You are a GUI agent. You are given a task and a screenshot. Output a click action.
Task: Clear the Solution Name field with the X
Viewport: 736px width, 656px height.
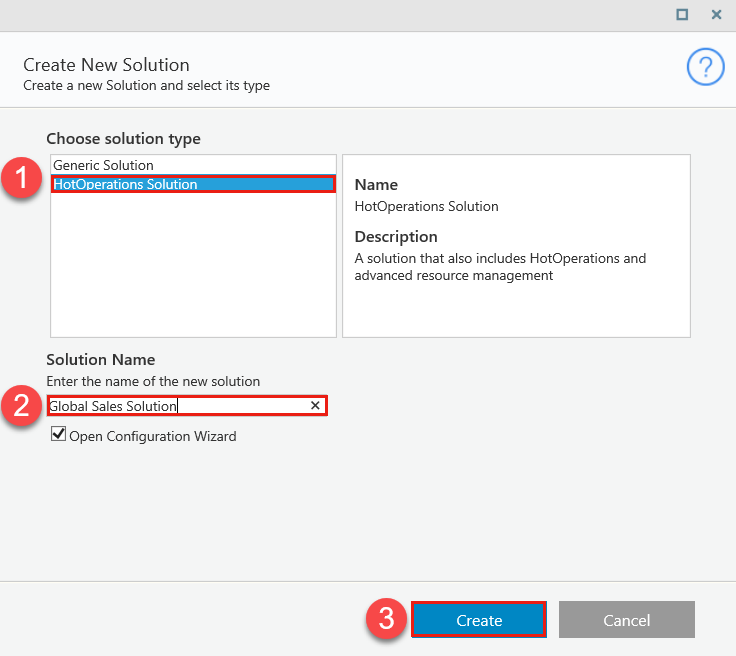315,405
